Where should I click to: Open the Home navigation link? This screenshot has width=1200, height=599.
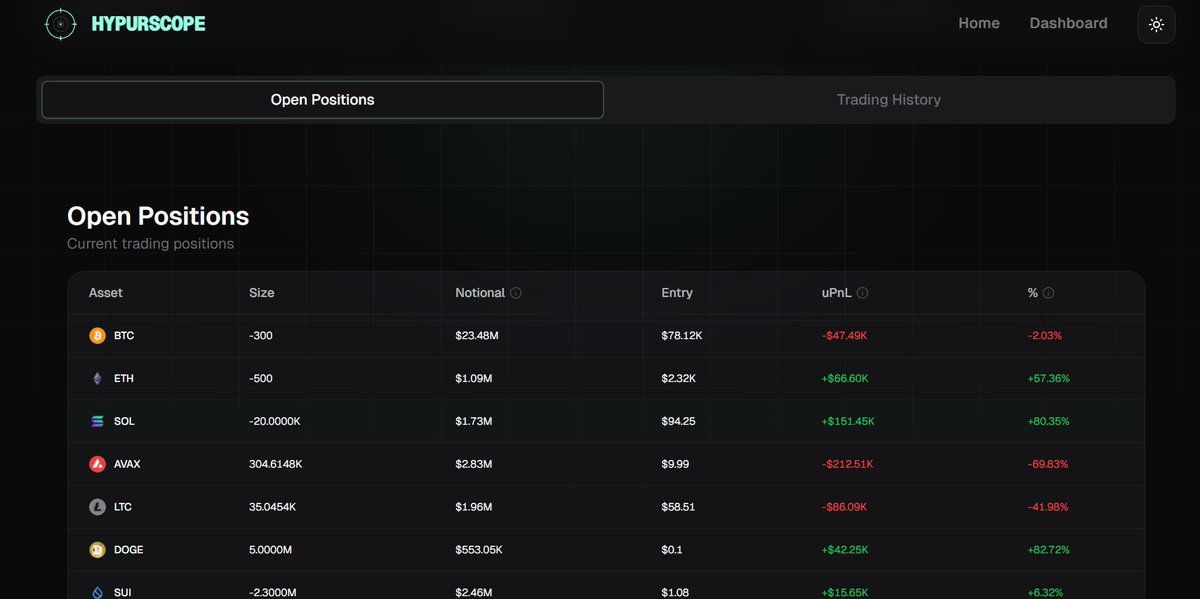(979, 23)
